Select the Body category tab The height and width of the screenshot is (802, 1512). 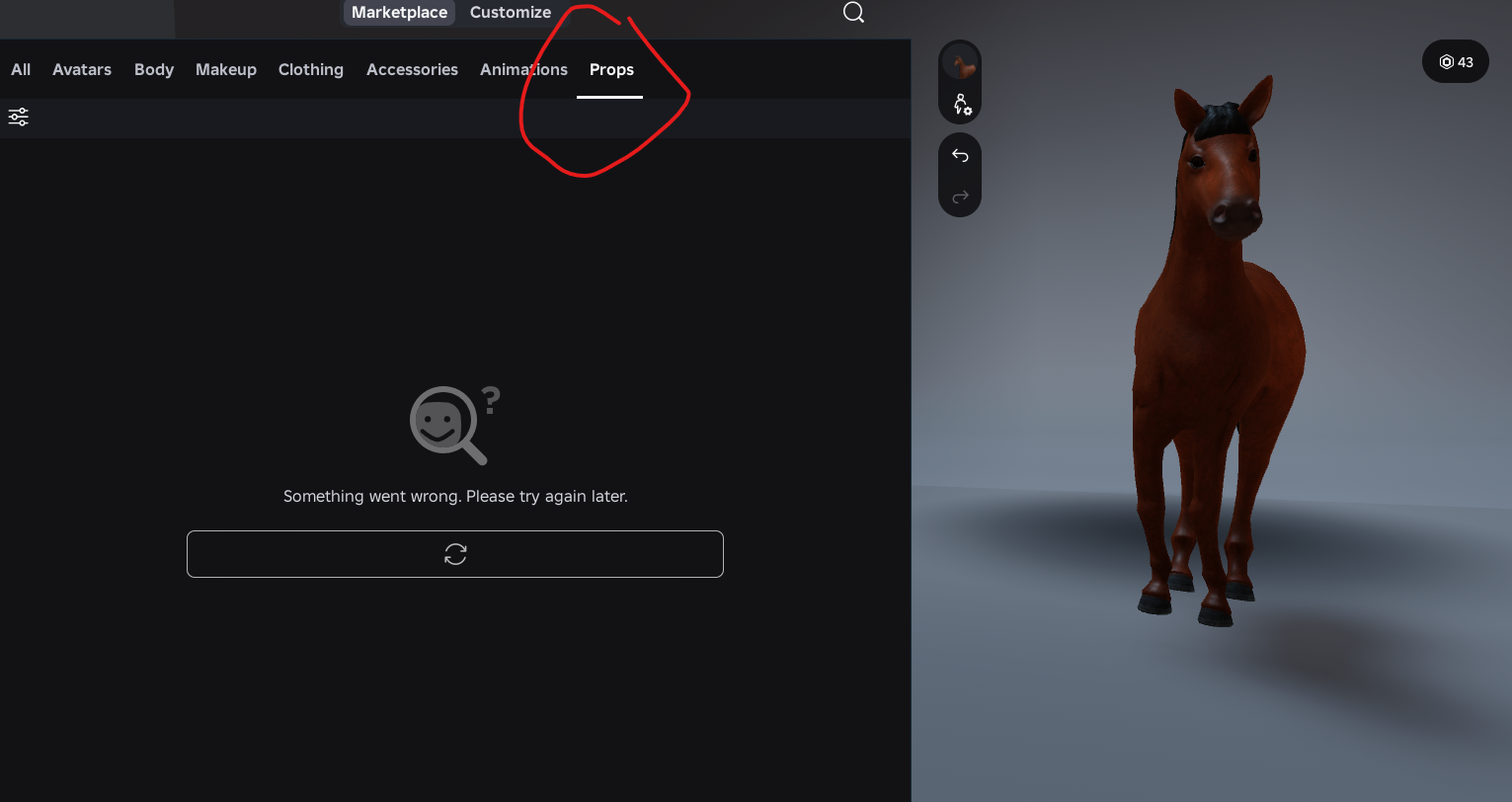154,69
